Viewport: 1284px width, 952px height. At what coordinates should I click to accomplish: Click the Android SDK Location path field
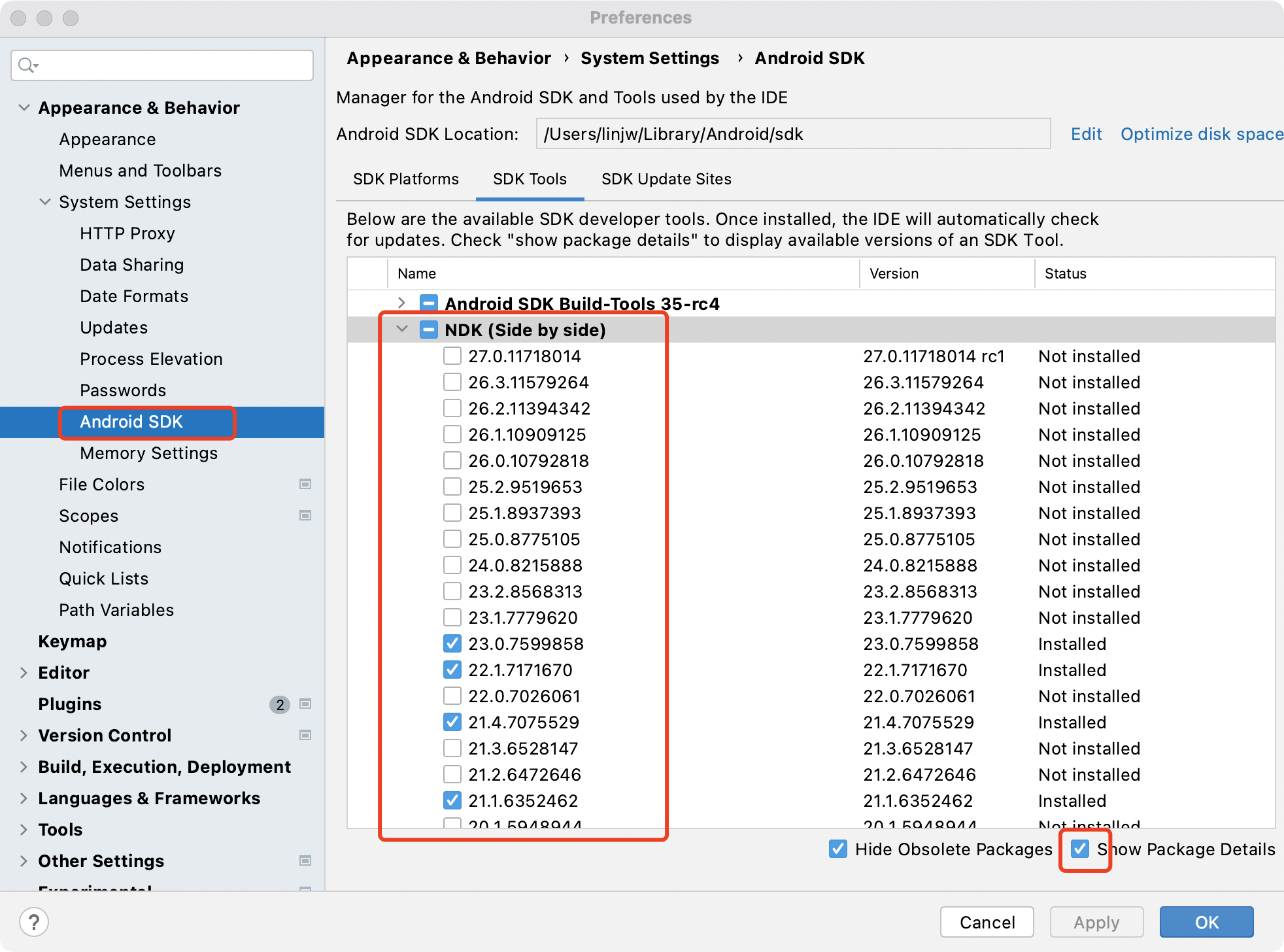point(792,134)
